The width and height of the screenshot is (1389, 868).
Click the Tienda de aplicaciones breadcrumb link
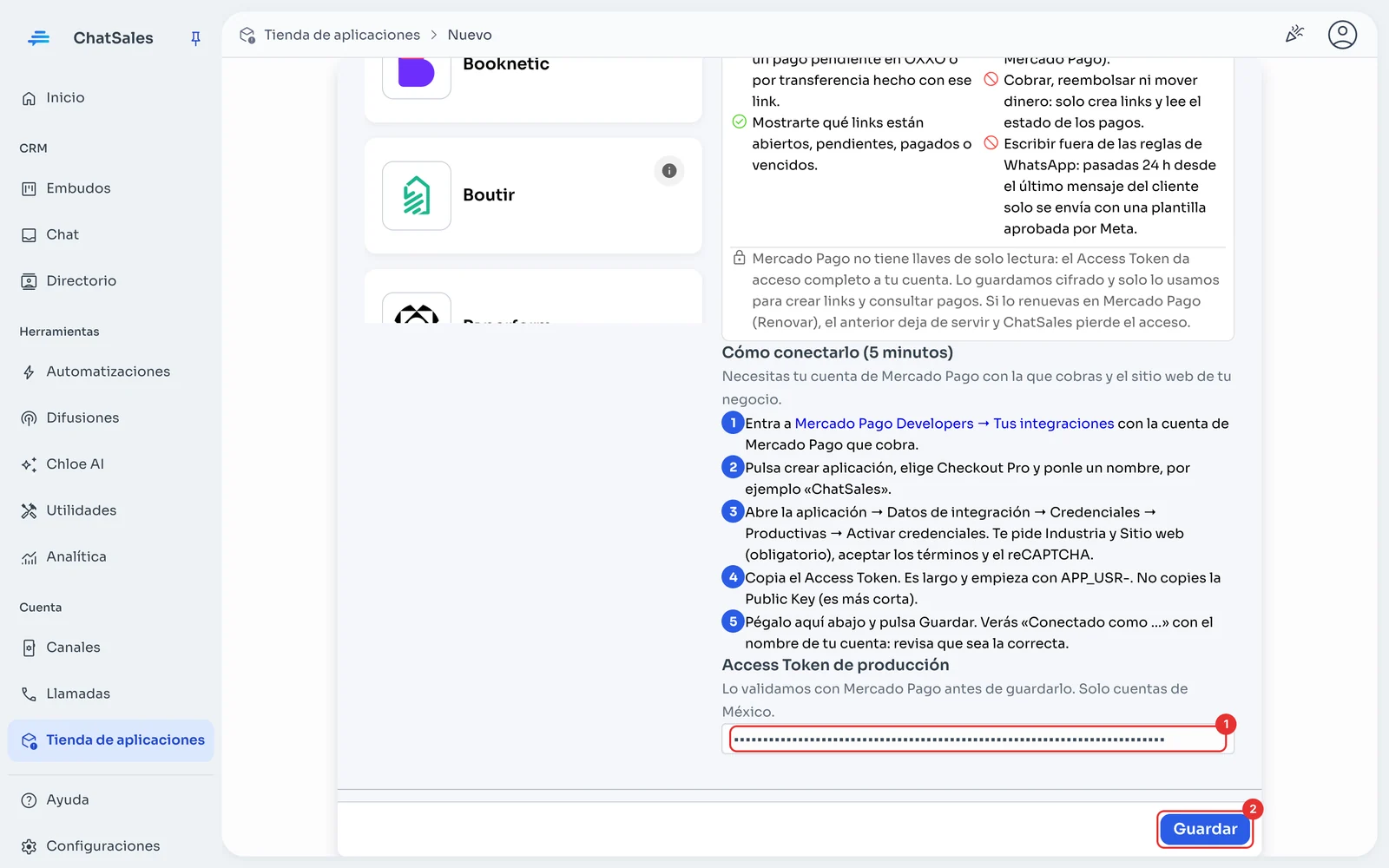tap(342, 35)
